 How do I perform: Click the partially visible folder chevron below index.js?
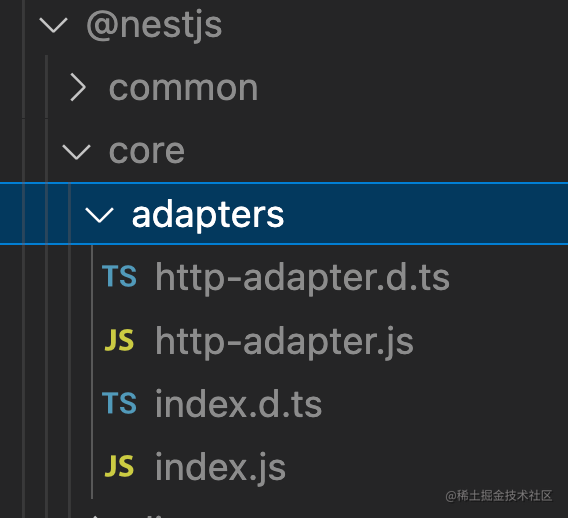(95, 515)
